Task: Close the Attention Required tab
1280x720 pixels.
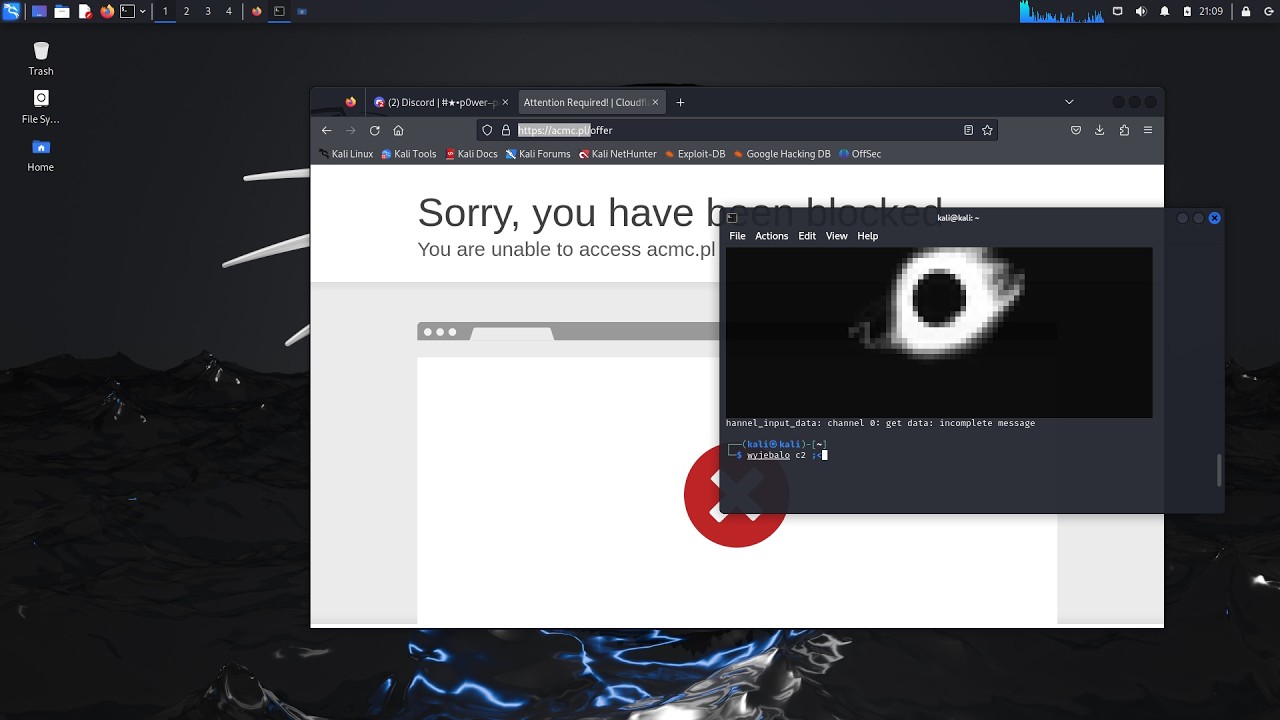Action: point(656,102)
